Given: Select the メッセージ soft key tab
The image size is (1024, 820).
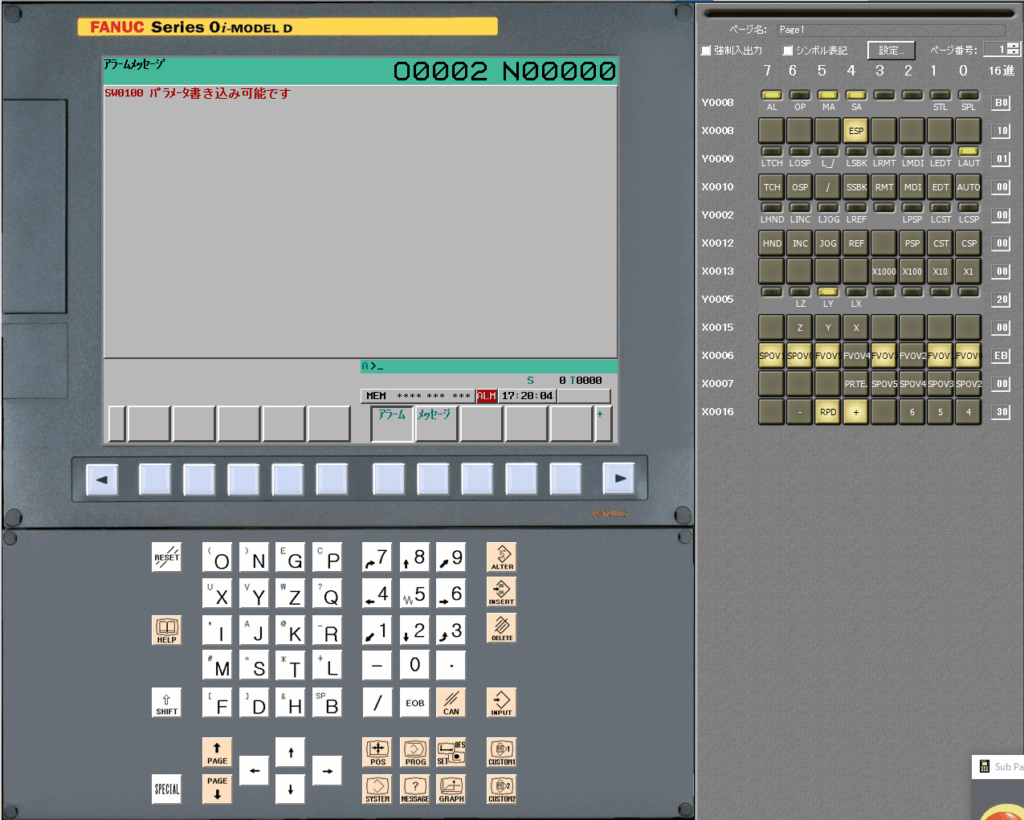Looking at the screenshot, I should pos(436,424).
